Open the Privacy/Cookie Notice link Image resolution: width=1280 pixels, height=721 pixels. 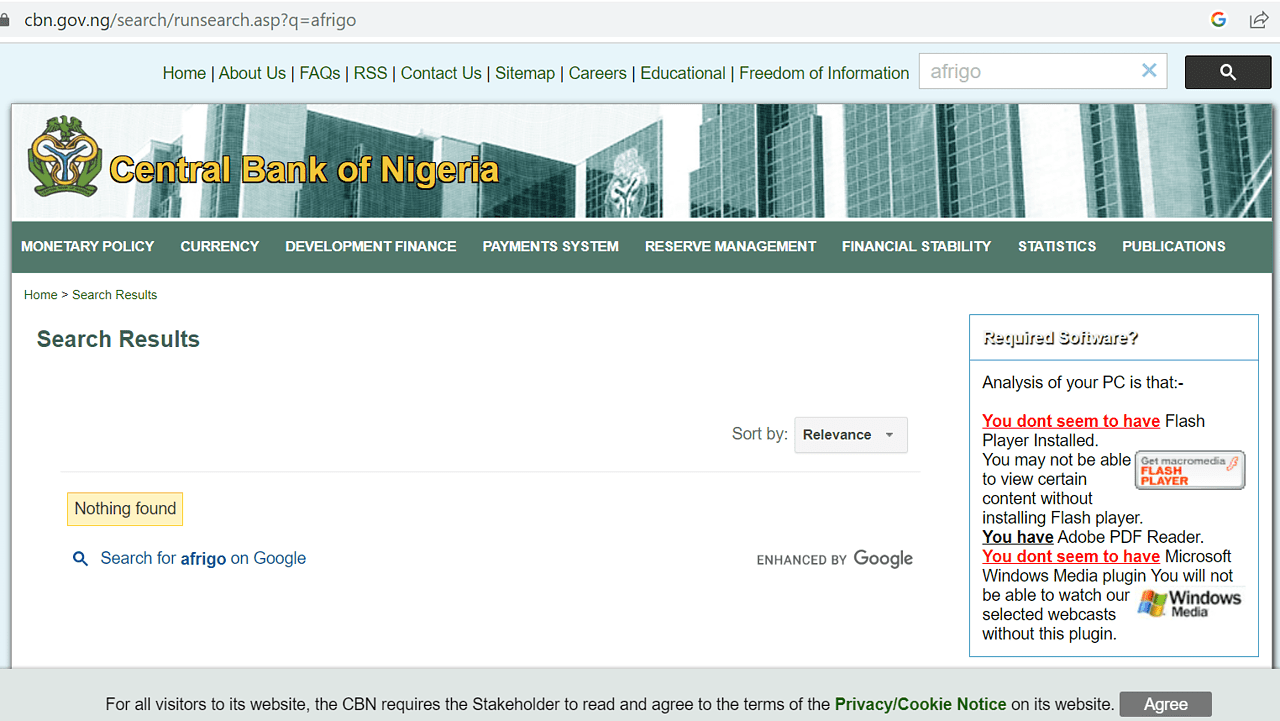920,704
